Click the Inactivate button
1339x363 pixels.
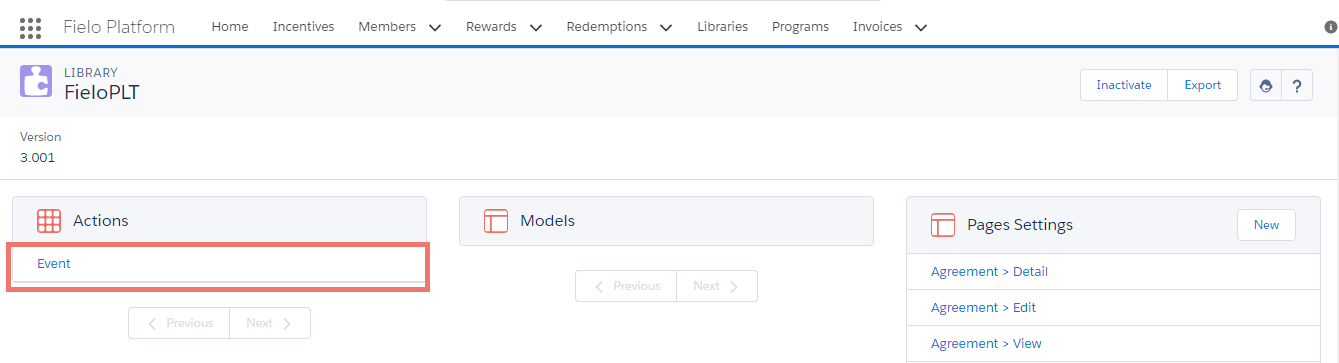(1124, 85)
